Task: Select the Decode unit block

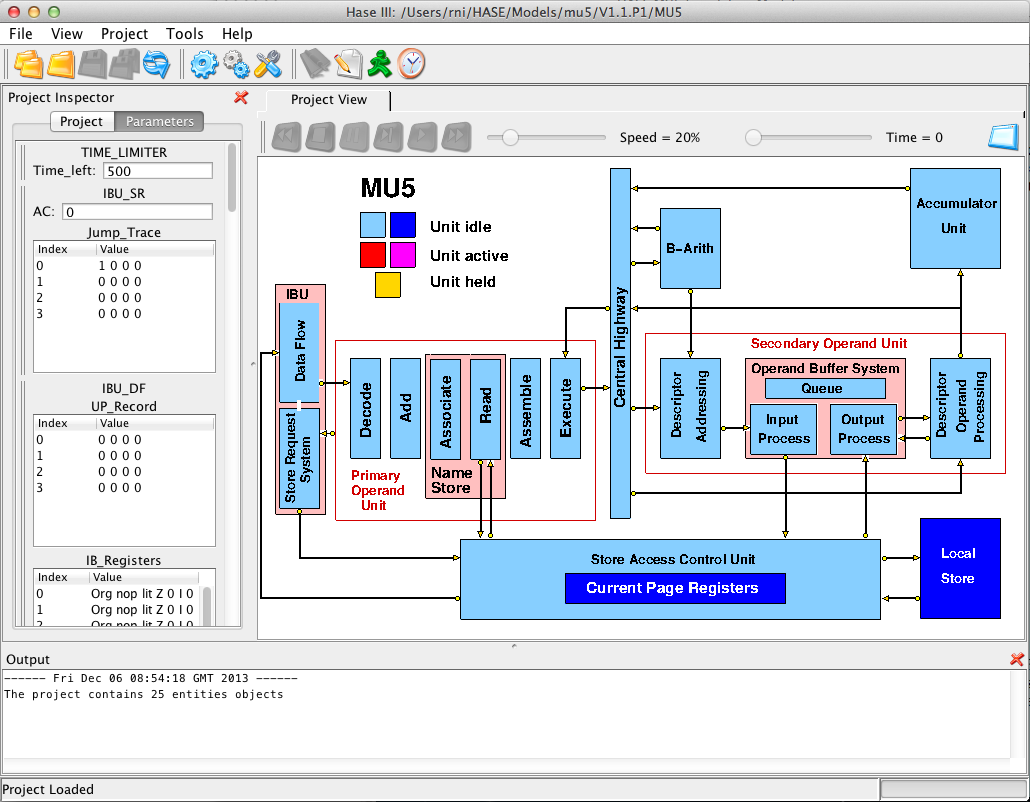Action: pos(365,408)
